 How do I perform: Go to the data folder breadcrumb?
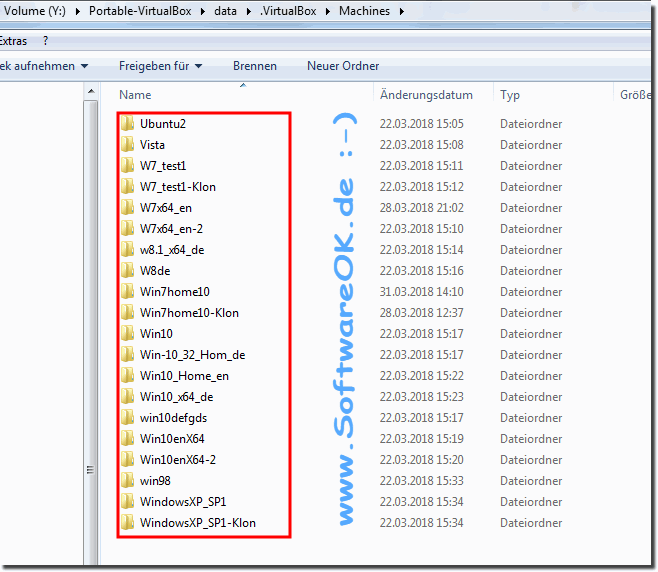coord(225,11)
